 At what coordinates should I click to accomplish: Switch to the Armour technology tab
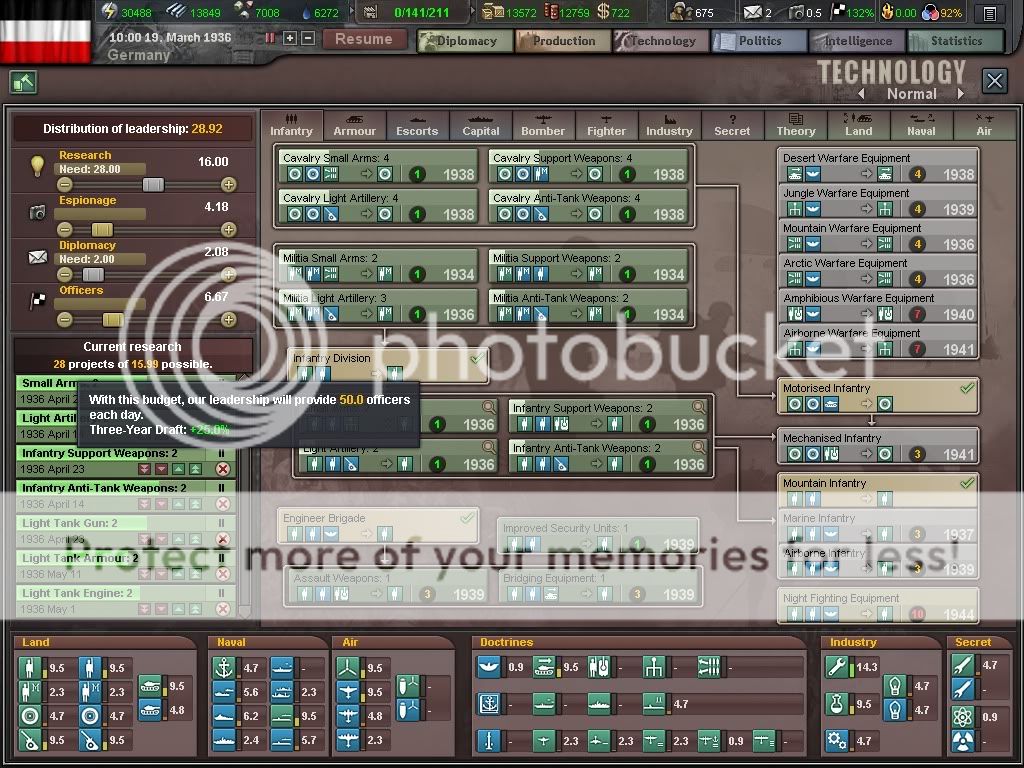[354, 126]
